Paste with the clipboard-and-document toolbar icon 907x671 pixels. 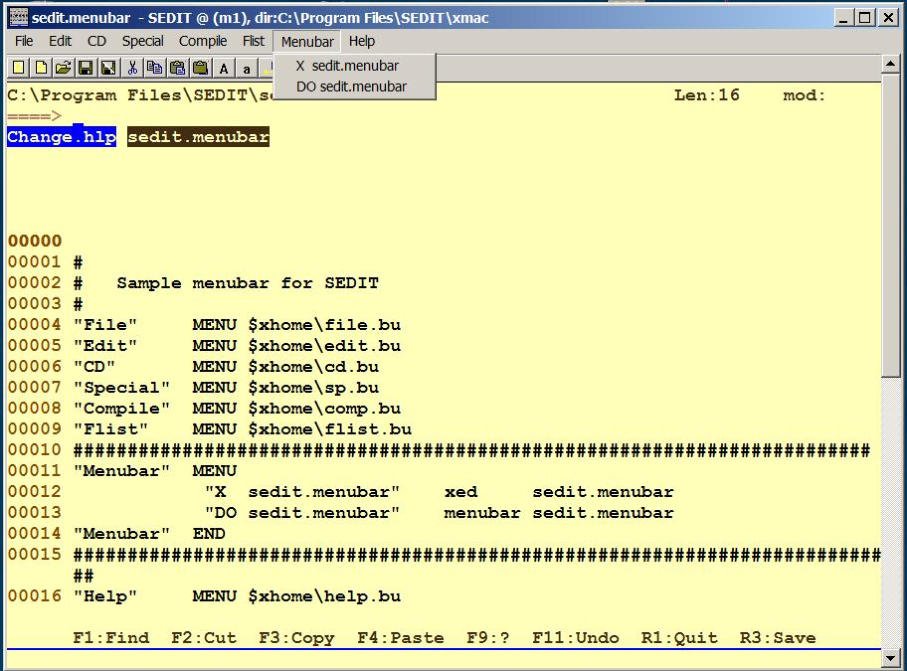[x=178, y=68]
